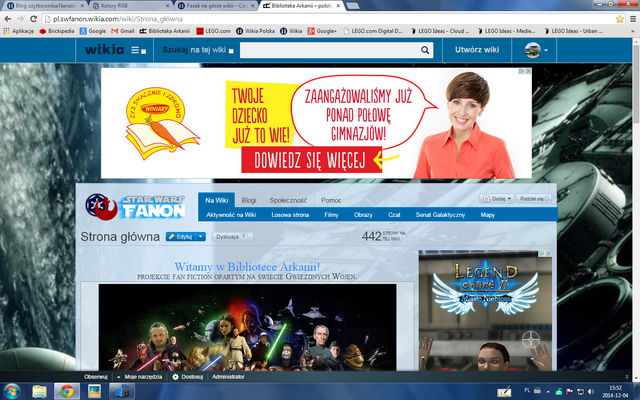Viewport: 640px width, 400px height.
Task: Open the Blogi navigation tab
Action: pos(249,200)
